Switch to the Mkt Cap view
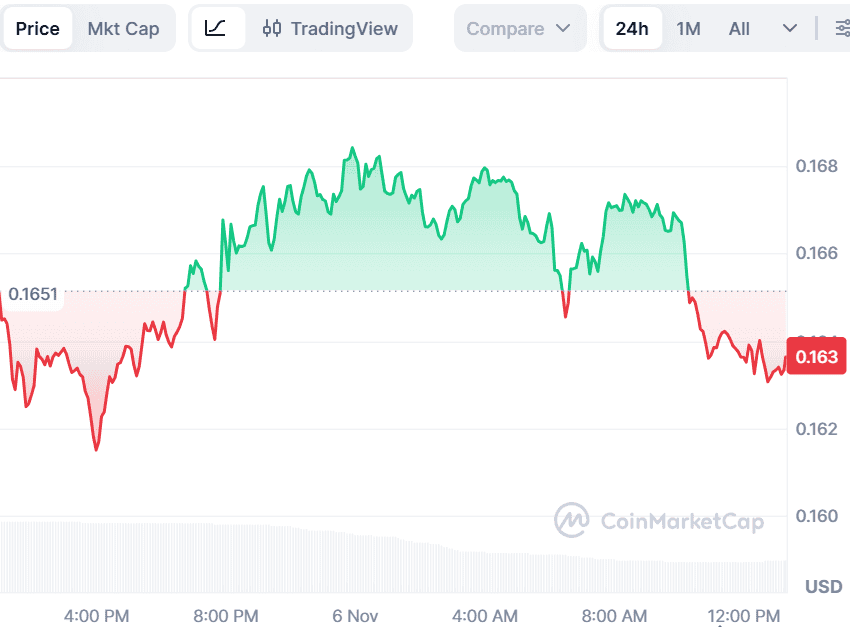Image resolution: width=850 pixels, height=627 pixels. 123,28
